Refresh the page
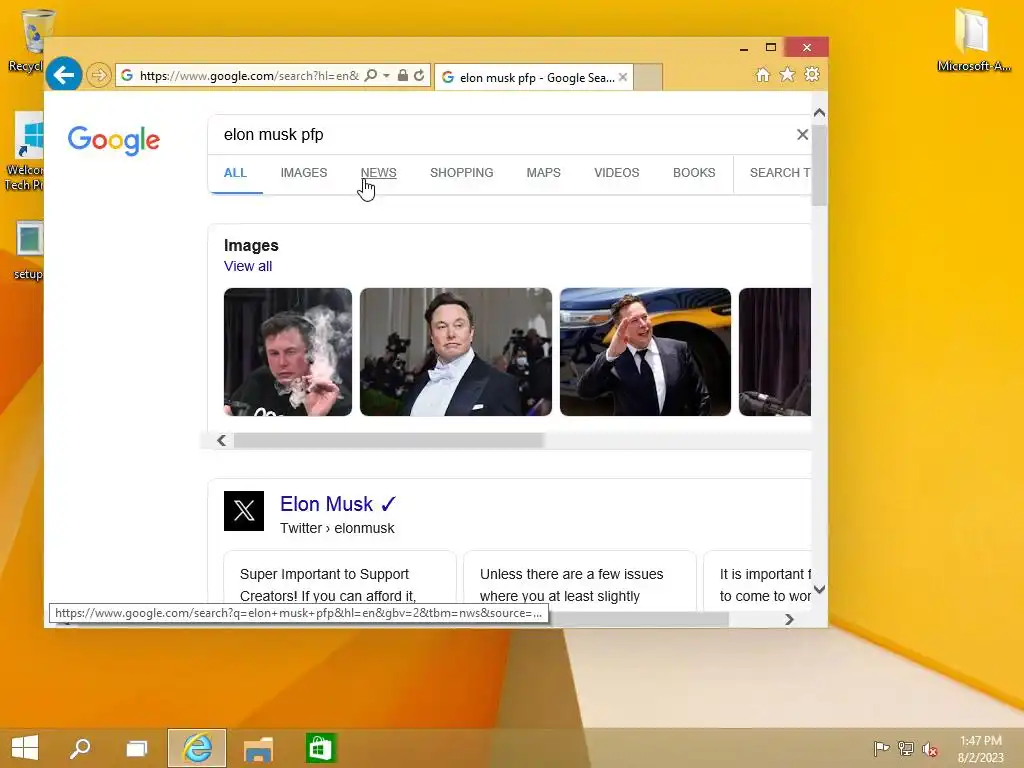The height and width of the screenshot is (768, 1024). (419, 76)
